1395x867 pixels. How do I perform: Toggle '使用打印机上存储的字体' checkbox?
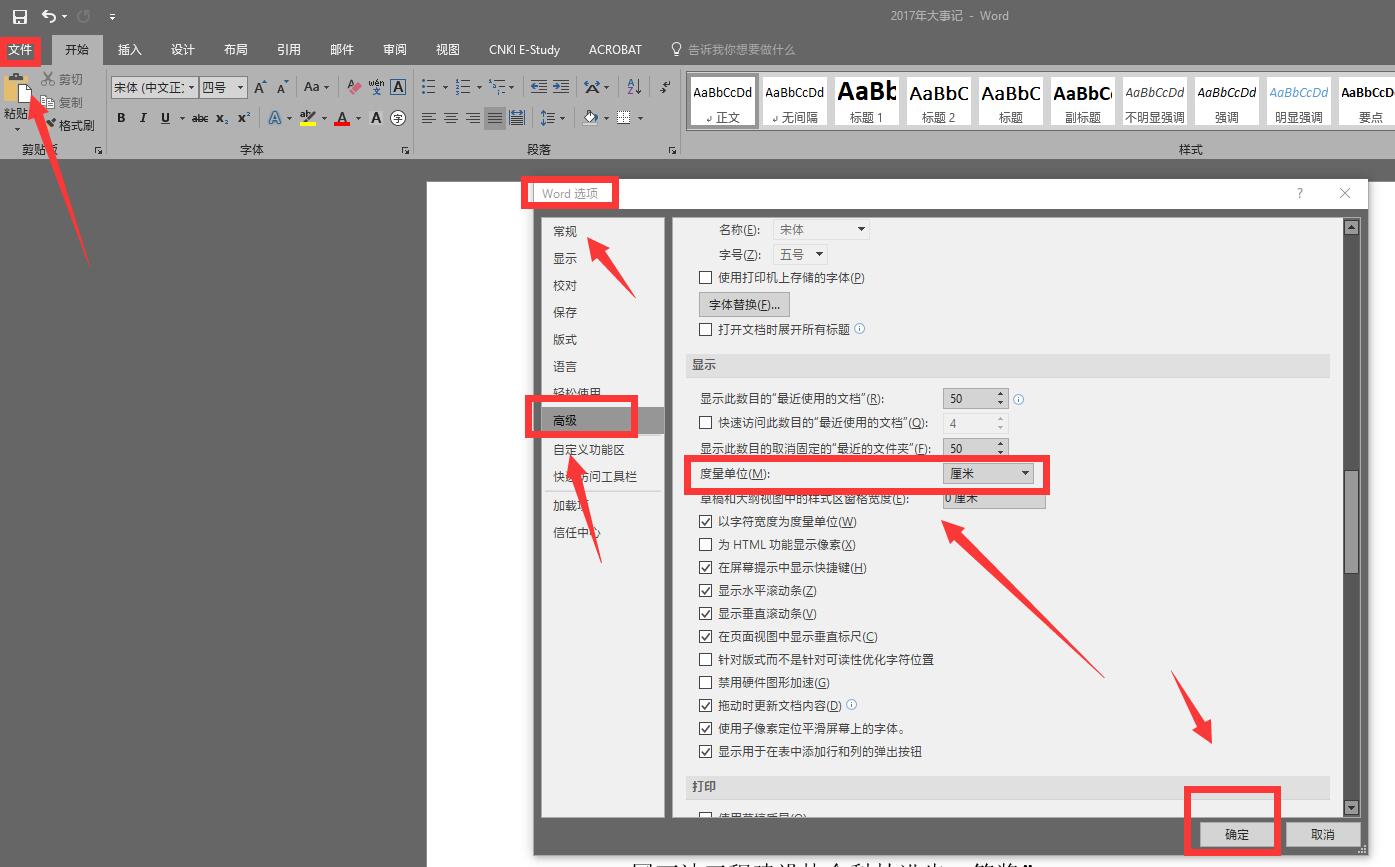[706, 278]
